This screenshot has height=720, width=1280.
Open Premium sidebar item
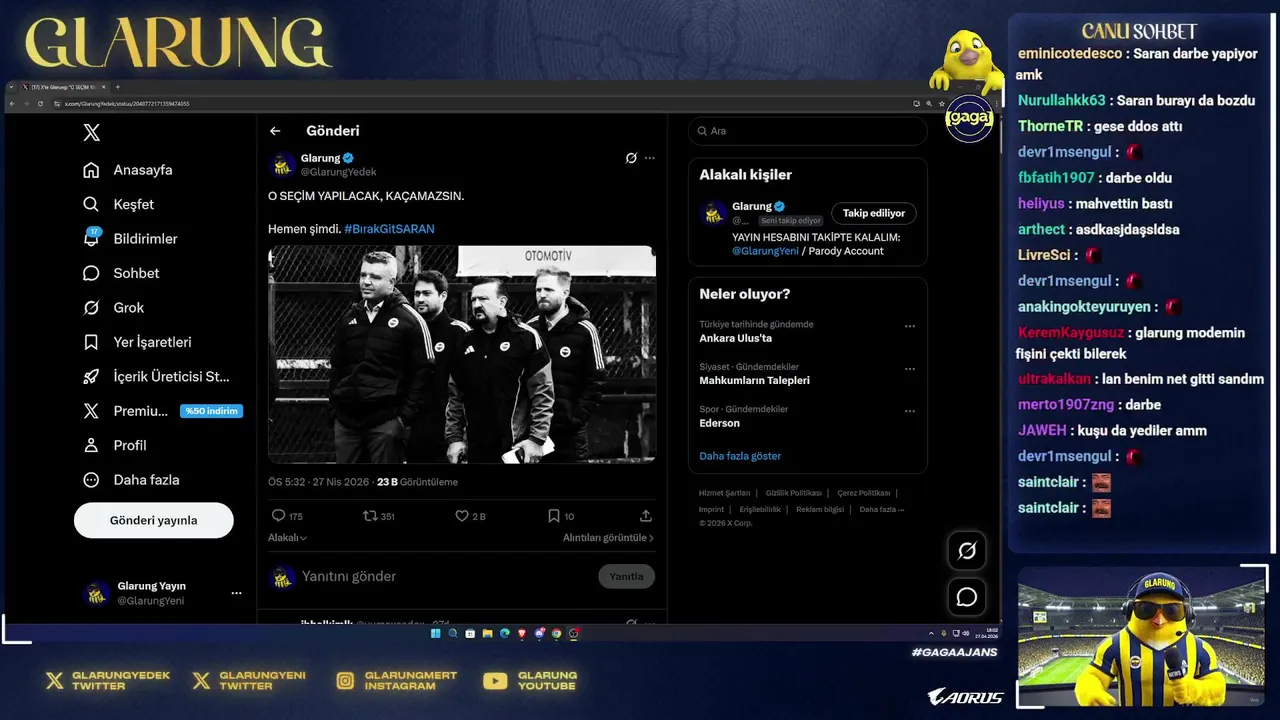[x=125, y=411]
